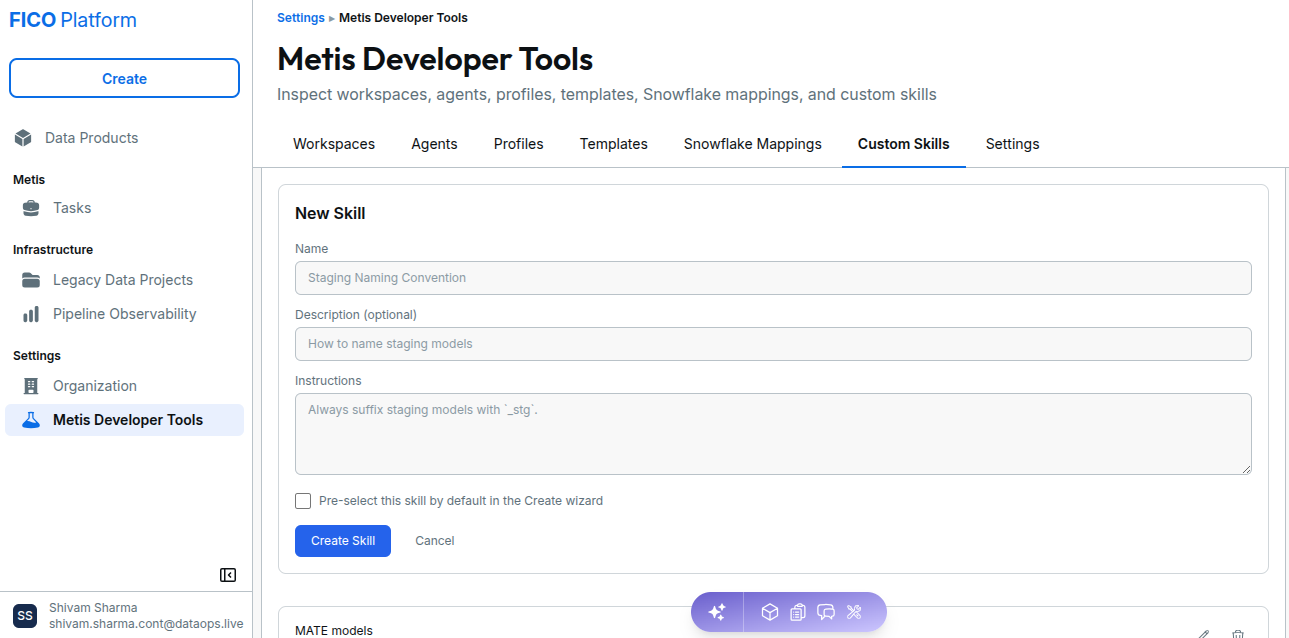This screenshot has height=638, width=1289.
Task: Cancel the new skill form
Action: [435, 541]
